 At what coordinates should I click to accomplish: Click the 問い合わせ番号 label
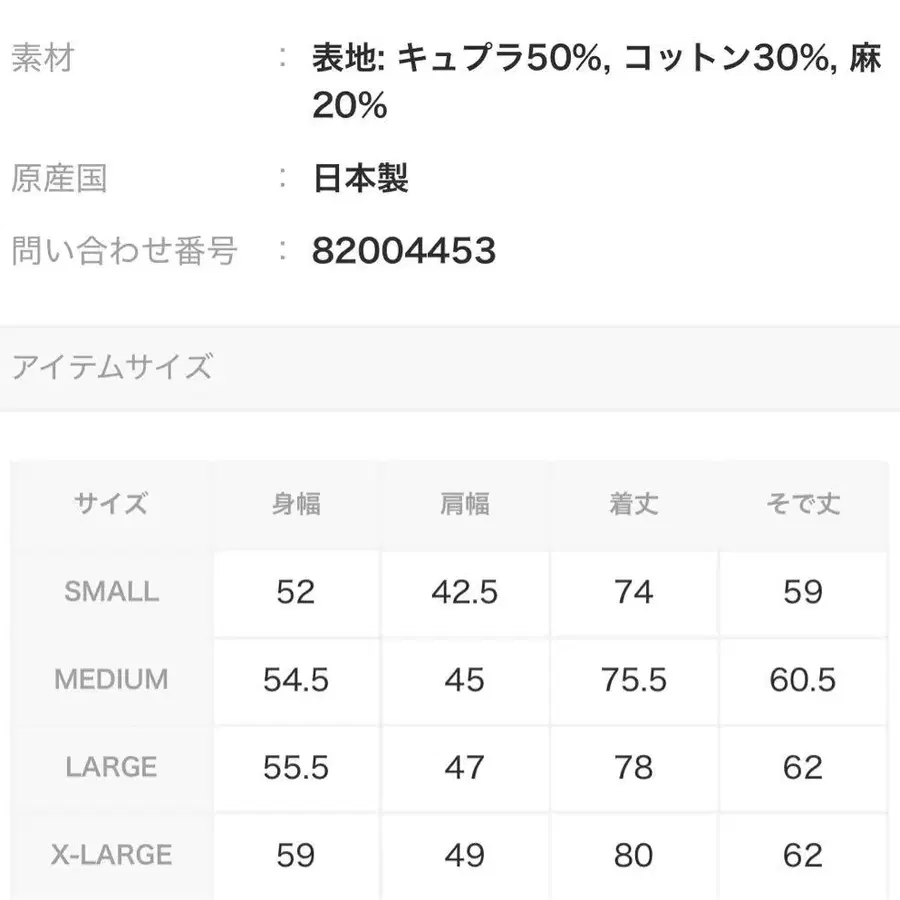pos(124,250)
